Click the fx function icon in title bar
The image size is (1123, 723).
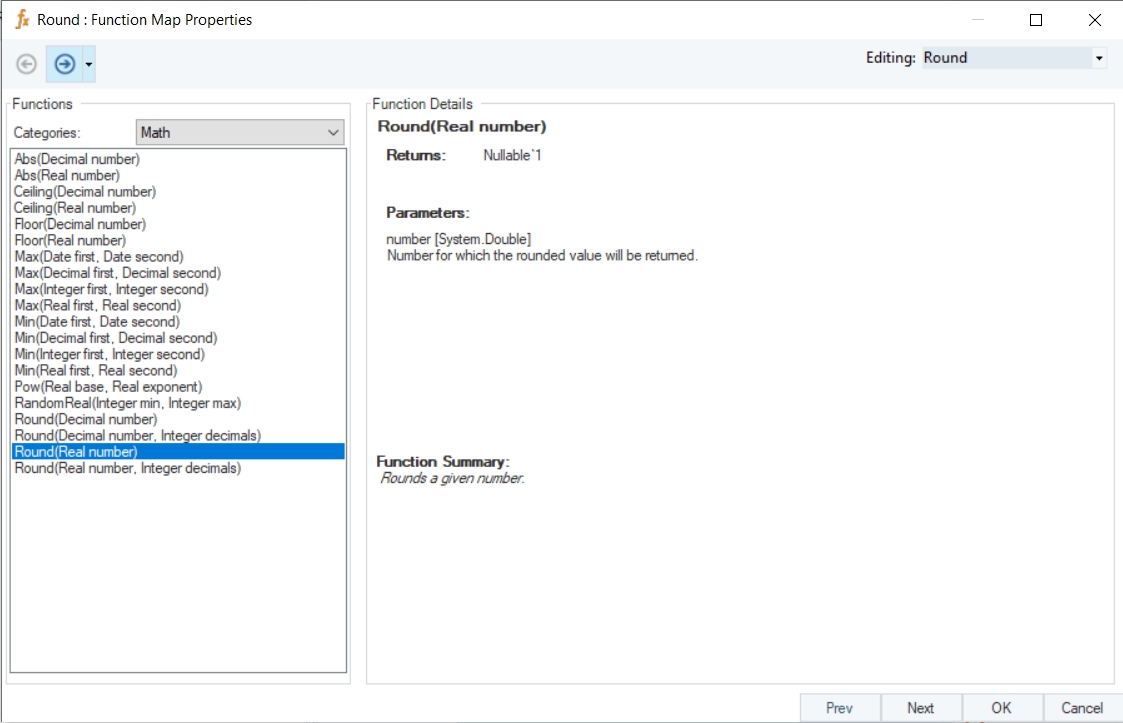[x=22, y=19]
